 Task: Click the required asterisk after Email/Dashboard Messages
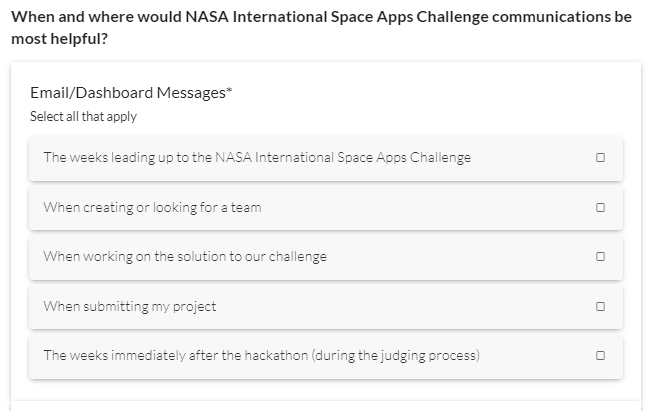coord(229,92)
